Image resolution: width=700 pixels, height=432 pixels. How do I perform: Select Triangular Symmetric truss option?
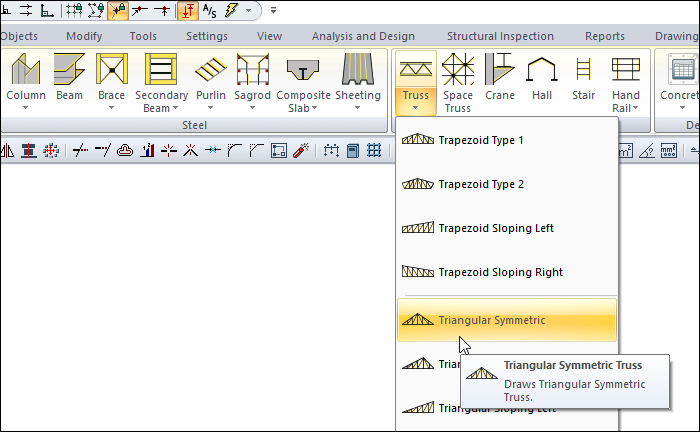tap(507, 320)
